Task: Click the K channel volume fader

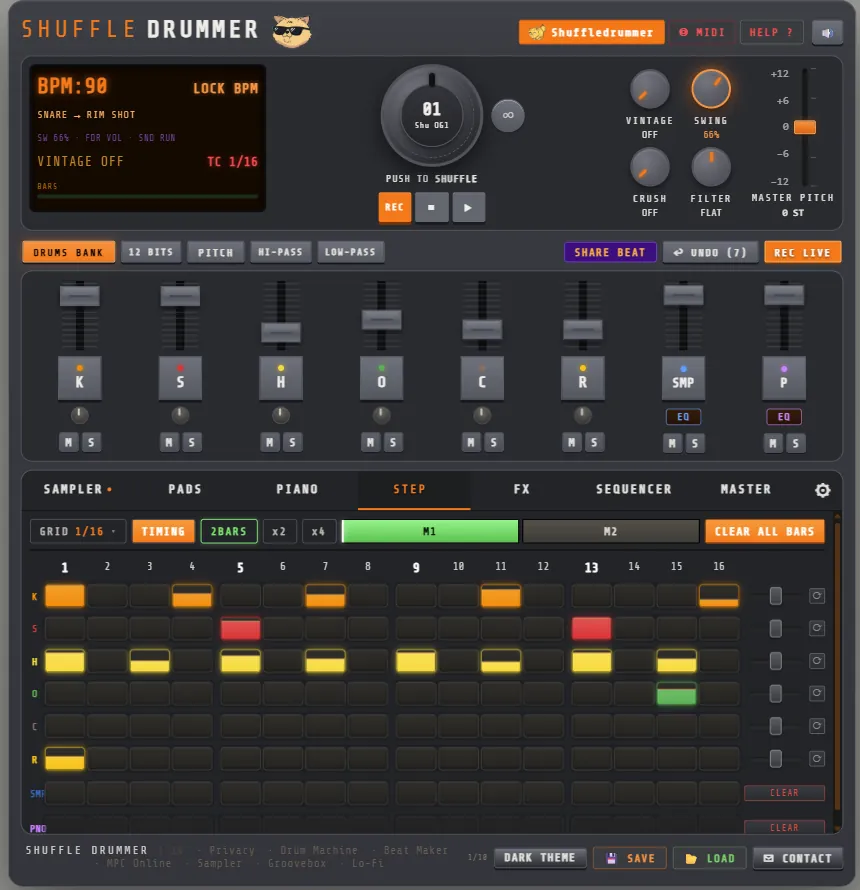Action: (x=79, y=295)
